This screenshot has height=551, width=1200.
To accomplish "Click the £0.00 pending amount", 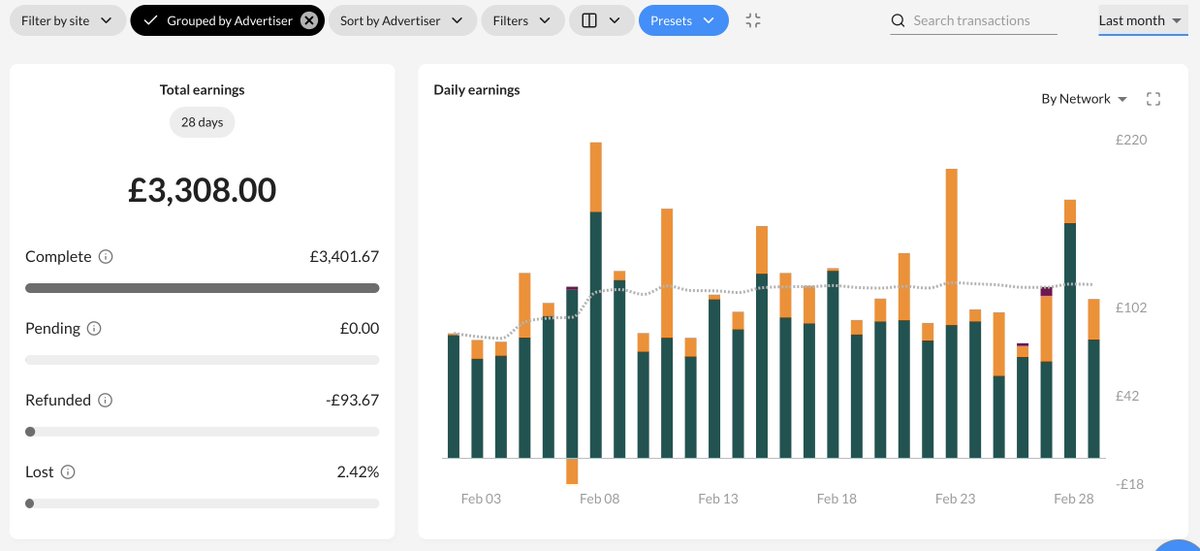I will 358,329.
